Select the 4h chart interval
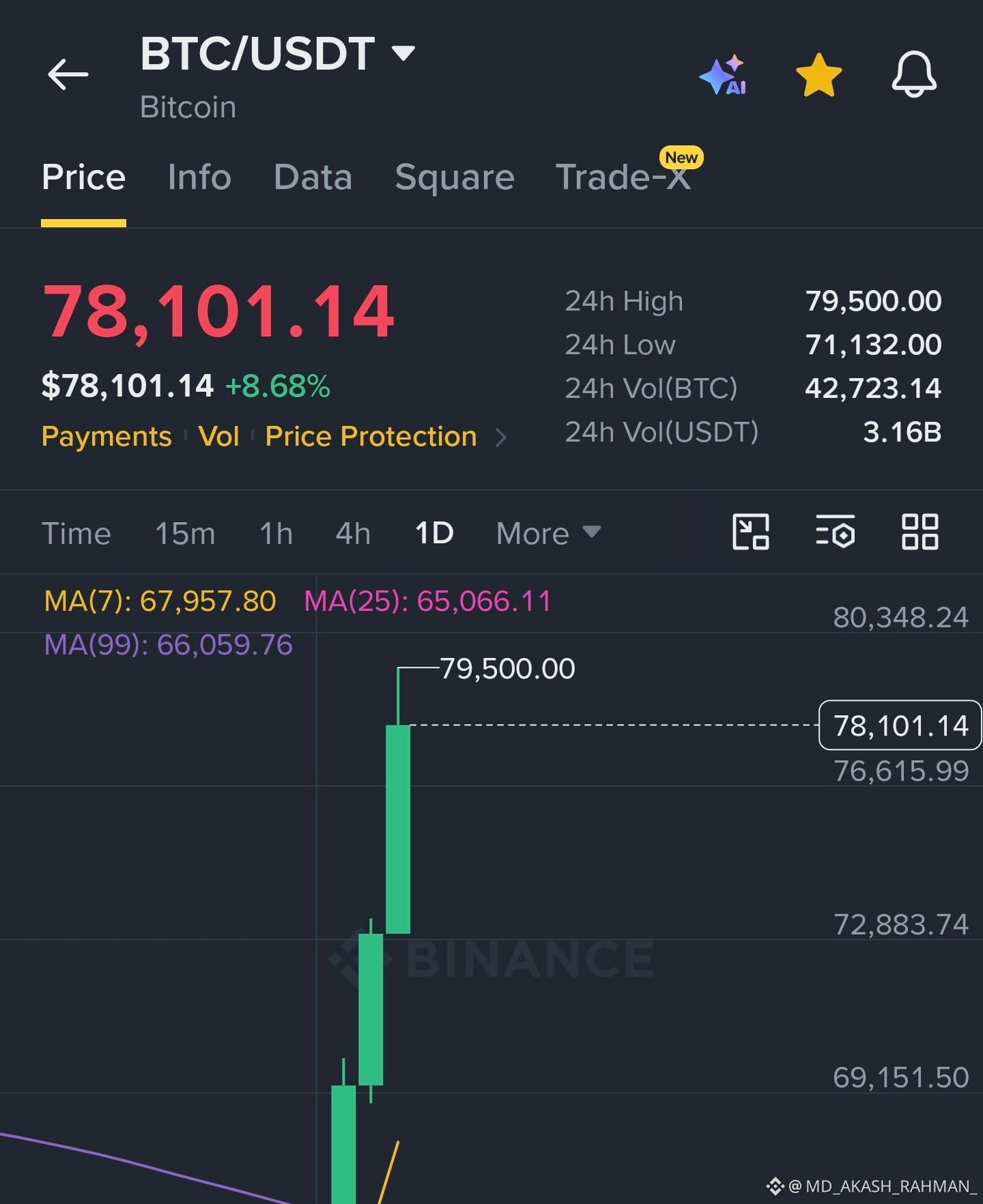983x1204 pixels. 353,533
